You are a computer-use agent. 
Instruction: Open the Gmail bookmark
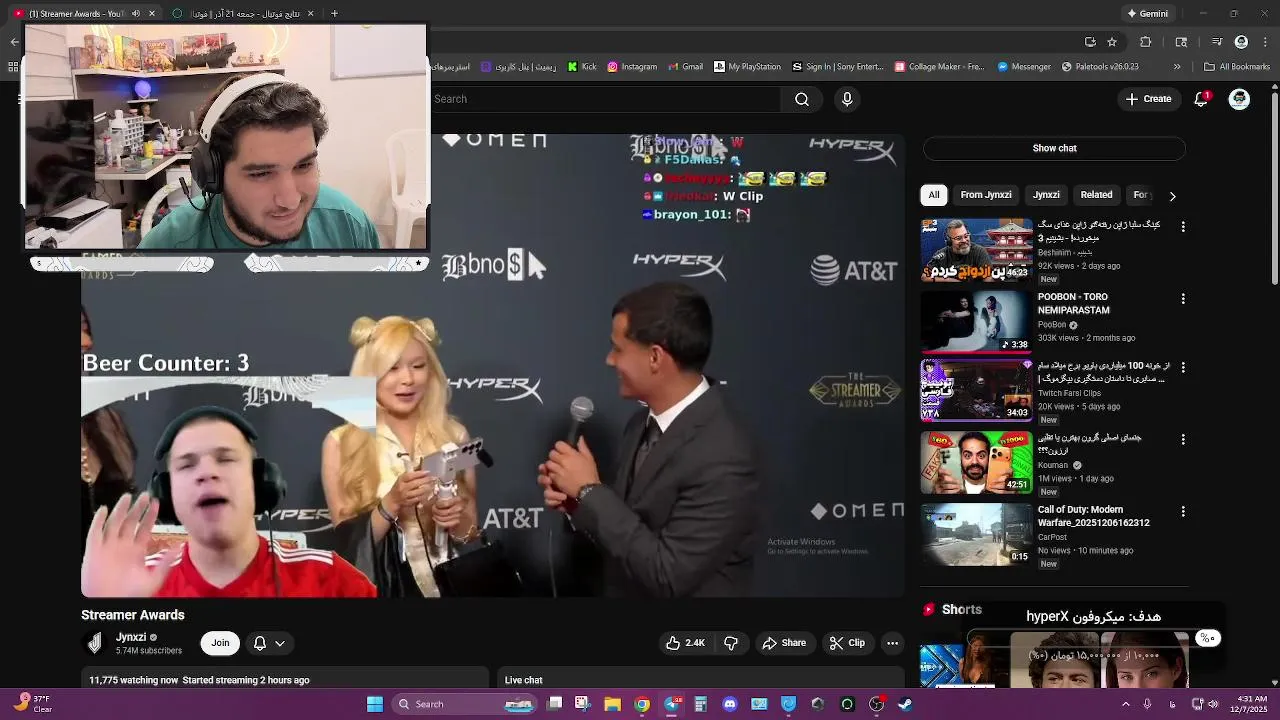tap(685, 67)
